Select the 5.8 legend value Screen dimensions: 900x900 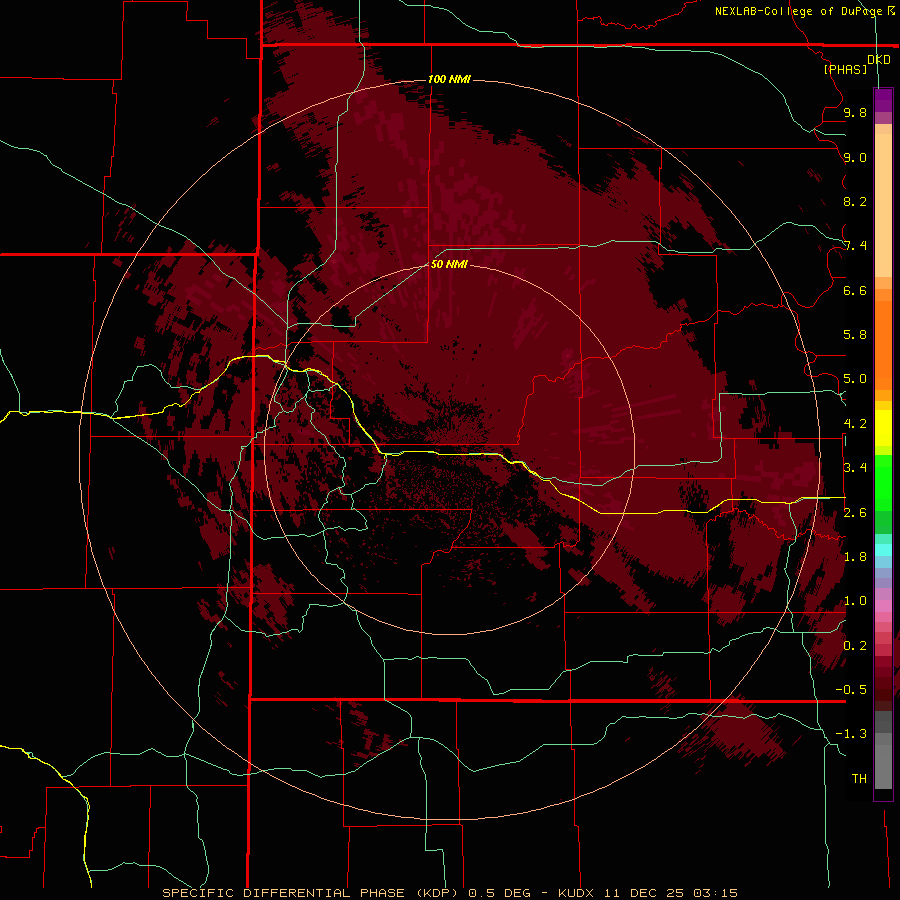click(x=855, y=335)
